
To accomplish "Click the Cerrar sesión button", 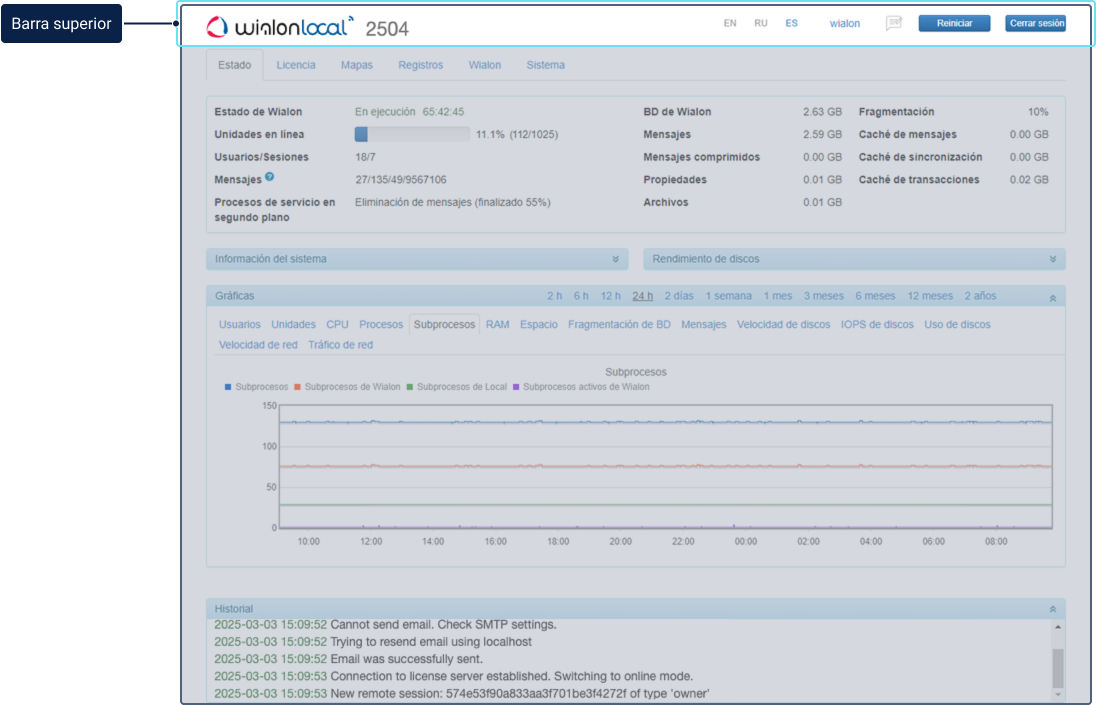I will pos(1035,24).
